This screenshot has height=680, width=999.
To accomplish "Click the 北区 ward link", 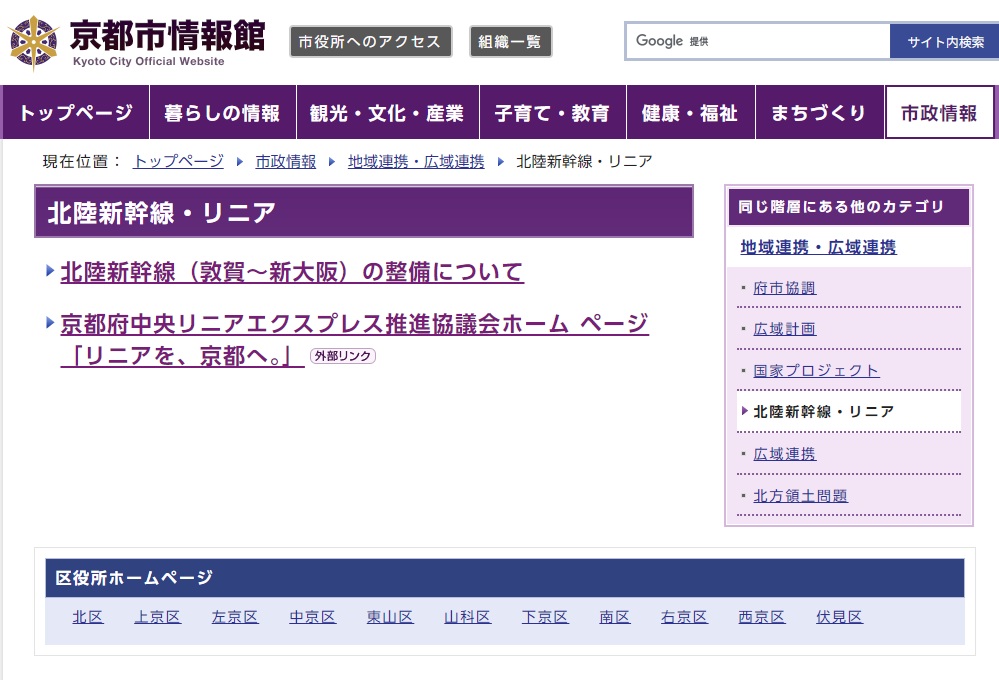I will click(x=87, y=617).
